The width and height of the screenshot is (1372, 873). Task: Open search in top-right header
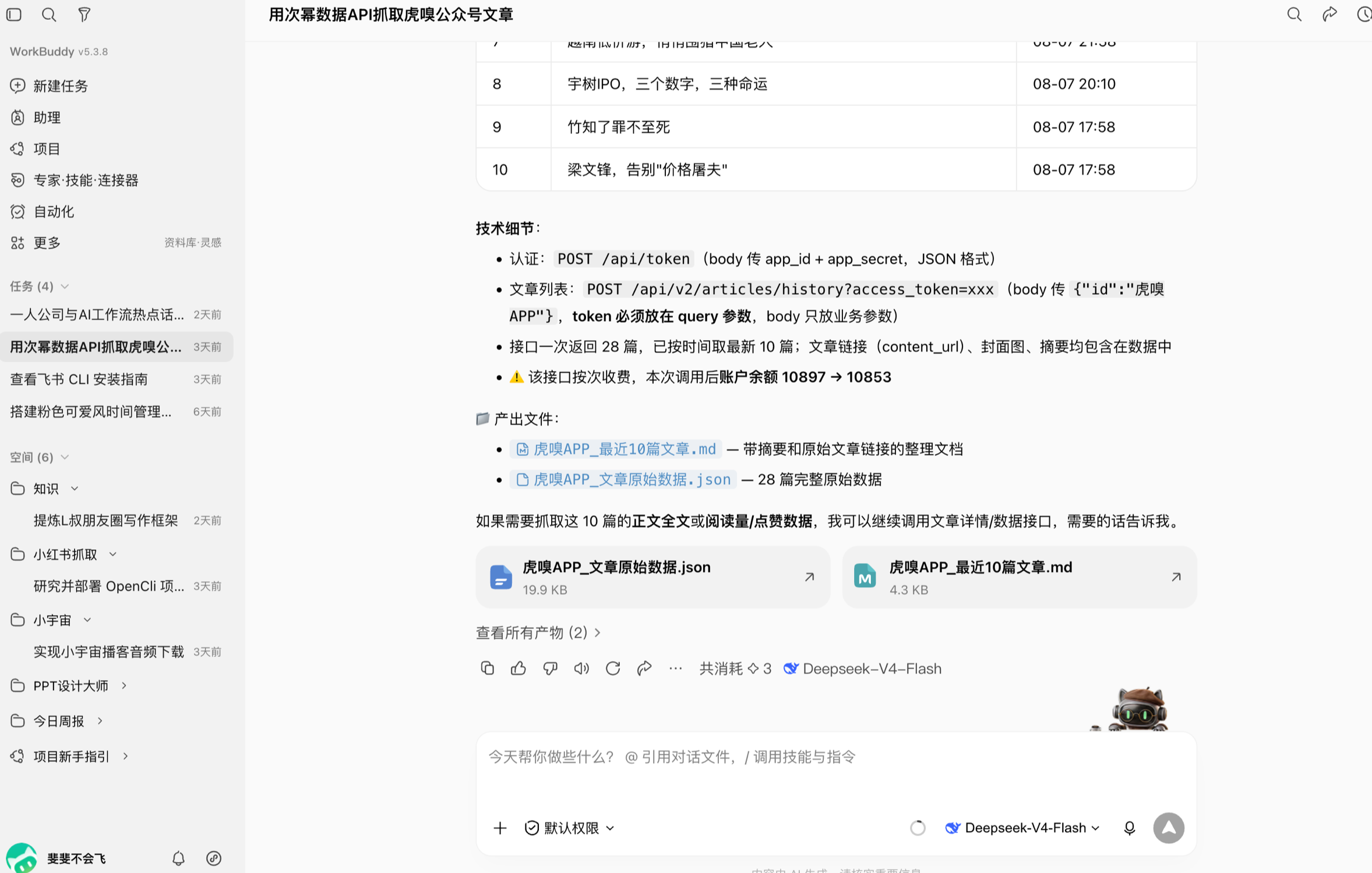tap(1294, 15)
